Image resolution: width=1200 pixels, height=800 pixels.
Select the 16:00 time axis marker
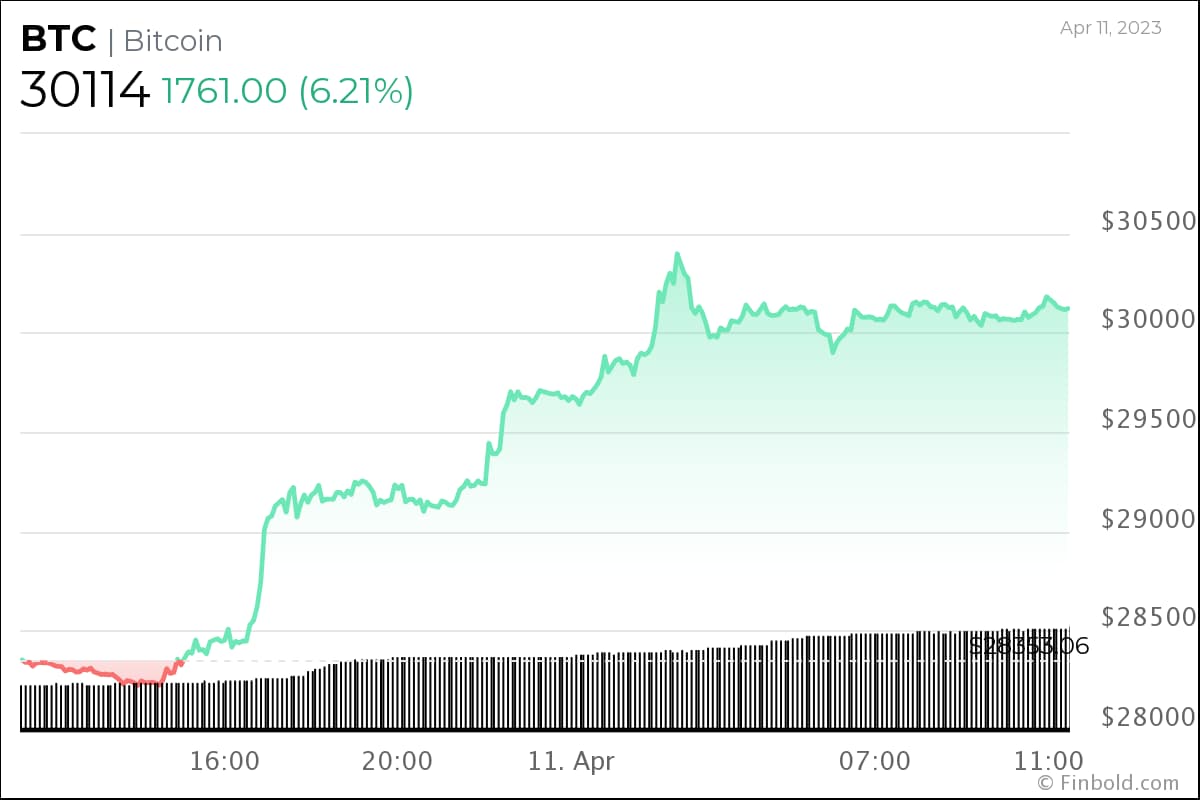click(224, 761)
